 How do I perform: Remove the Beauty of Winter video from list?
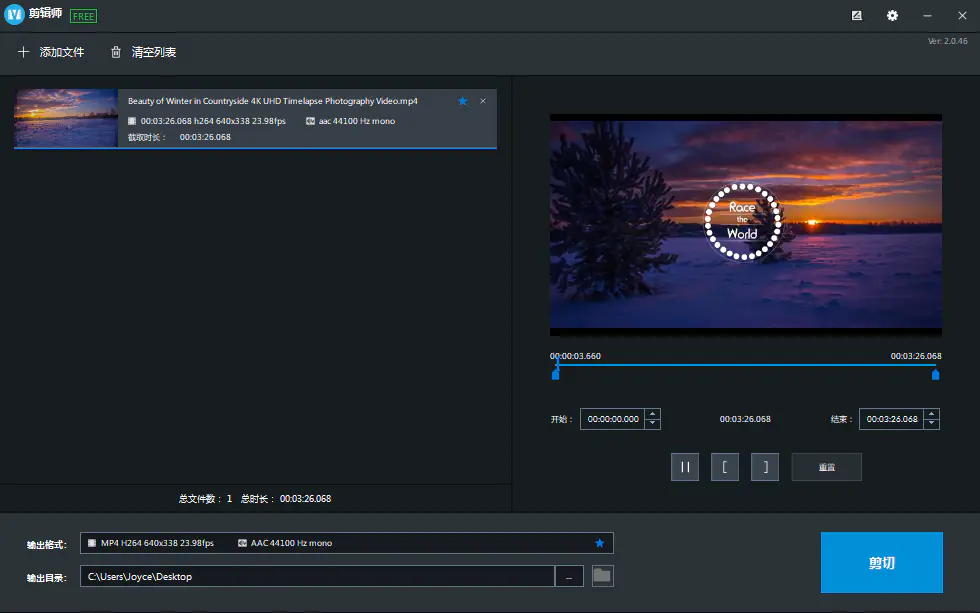(483, 101)
